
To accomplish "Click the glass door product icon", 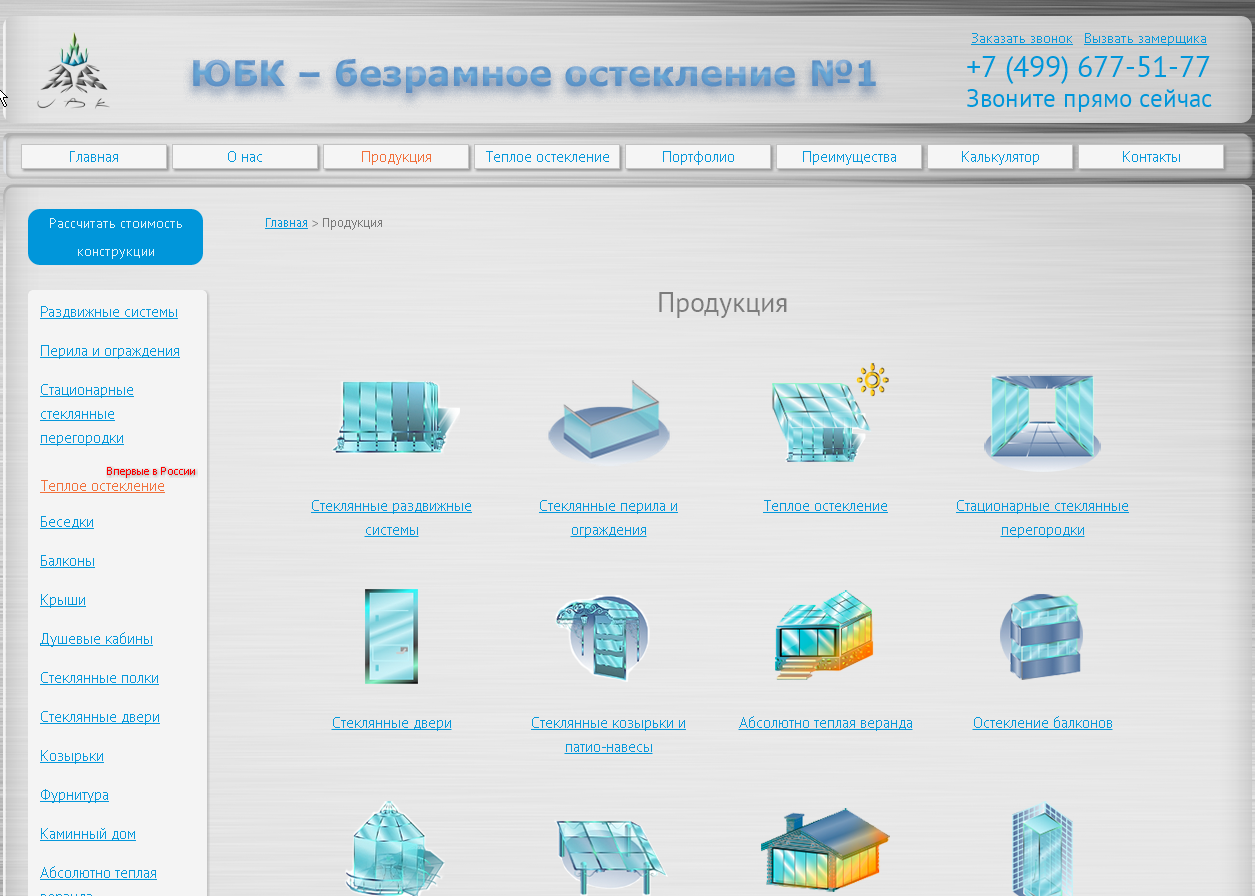I will tap(391, 636).
